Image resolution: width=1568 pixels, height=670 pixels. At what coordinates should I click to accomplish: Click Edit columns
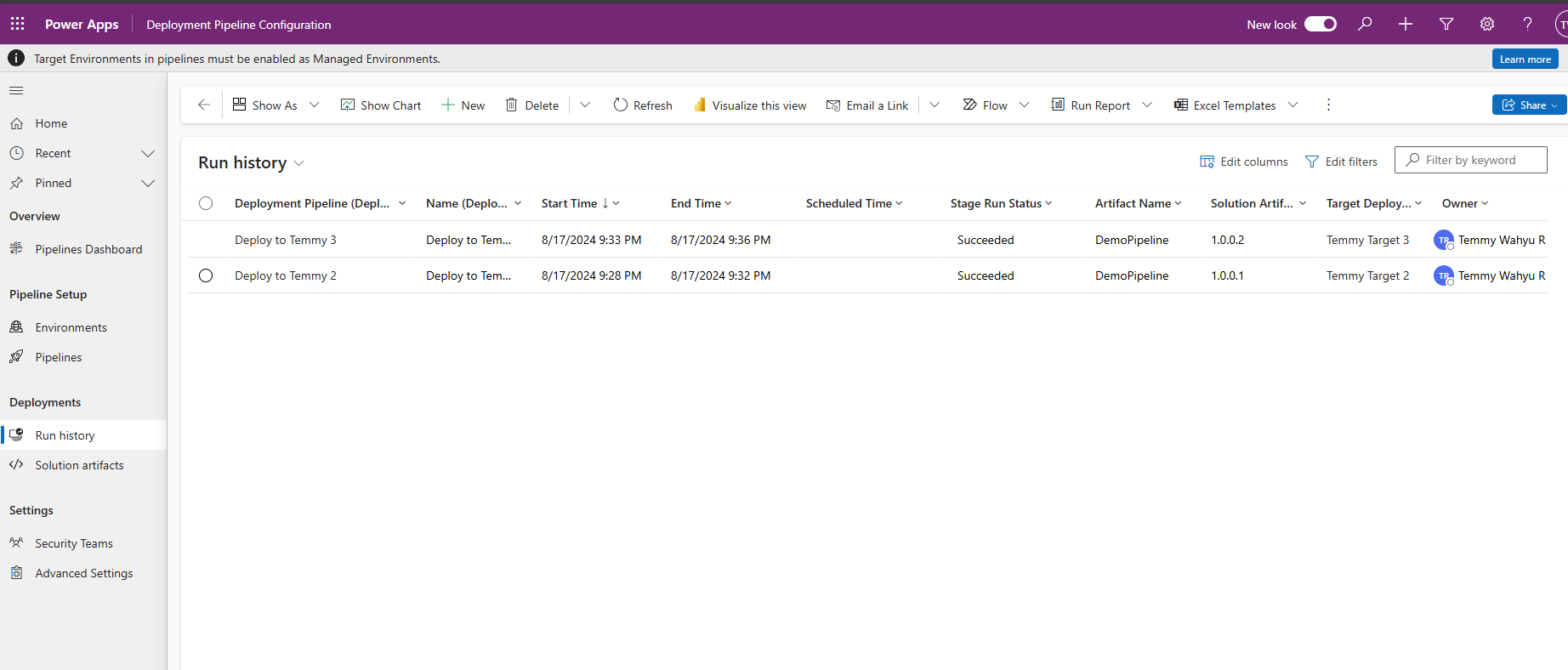click(1243, 162)
